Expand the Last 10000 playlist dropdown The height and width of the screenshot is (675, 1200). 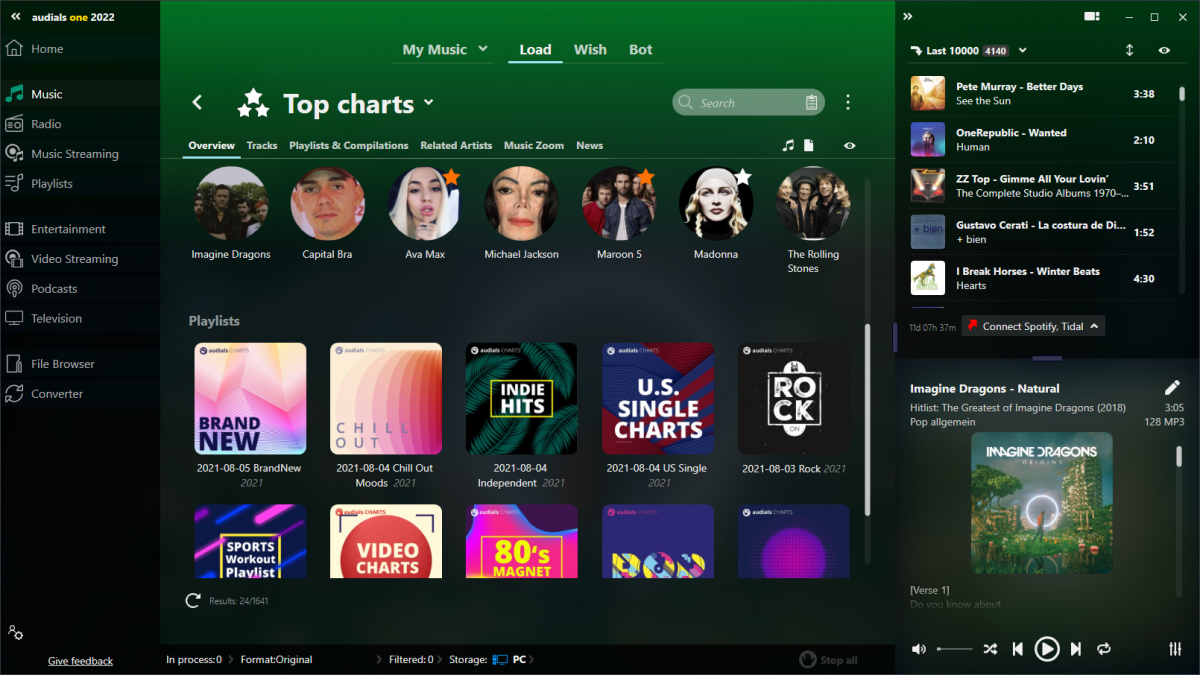click(x=1021, y=50)
